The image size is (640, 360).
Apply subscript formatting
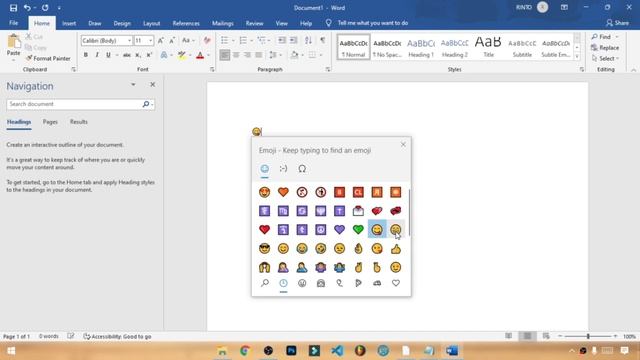pyautogui.click(x=138, y=55)
